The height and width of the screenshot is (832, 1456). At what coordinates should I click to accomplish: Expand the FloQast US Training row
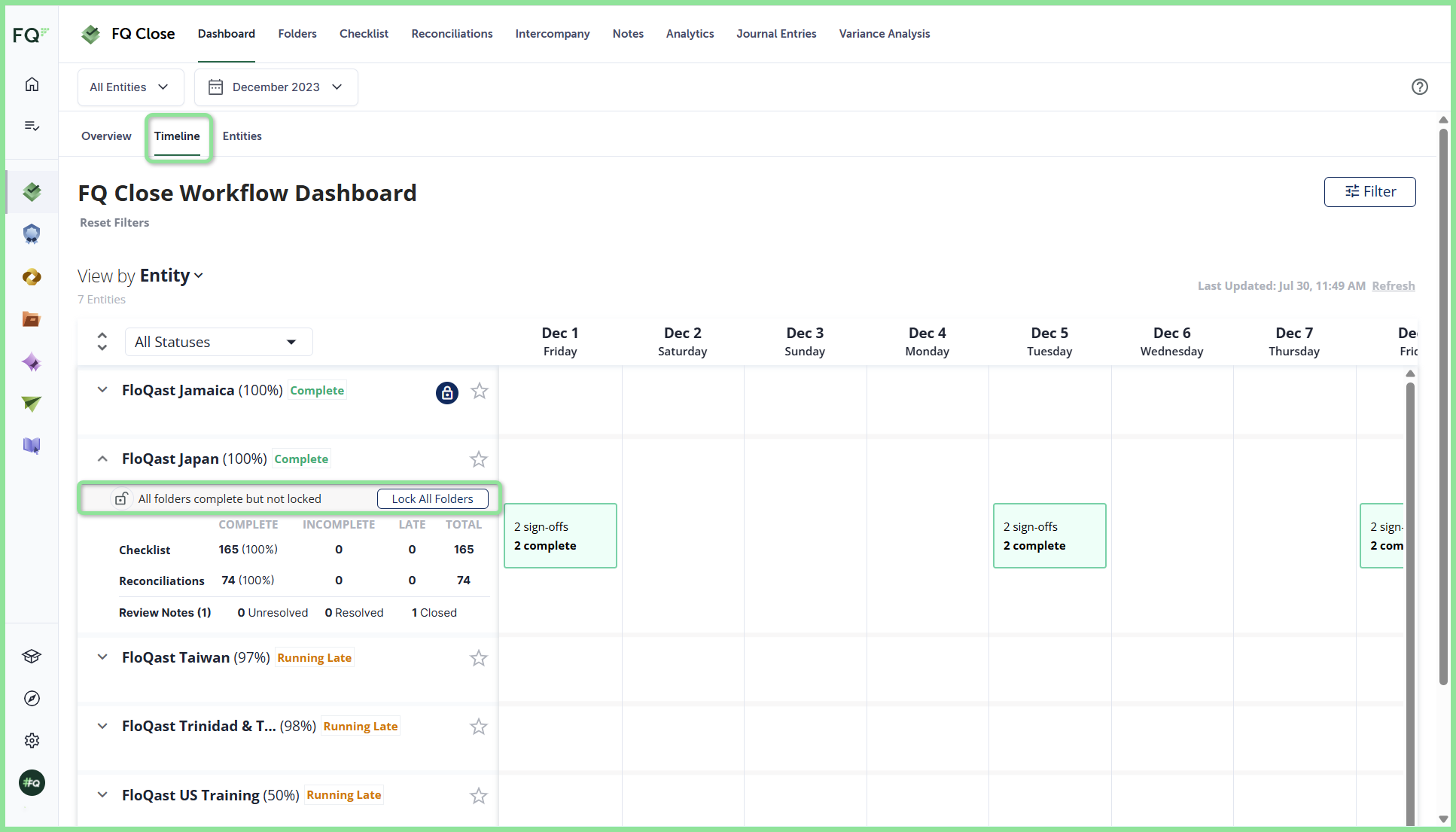pos(102,795)
